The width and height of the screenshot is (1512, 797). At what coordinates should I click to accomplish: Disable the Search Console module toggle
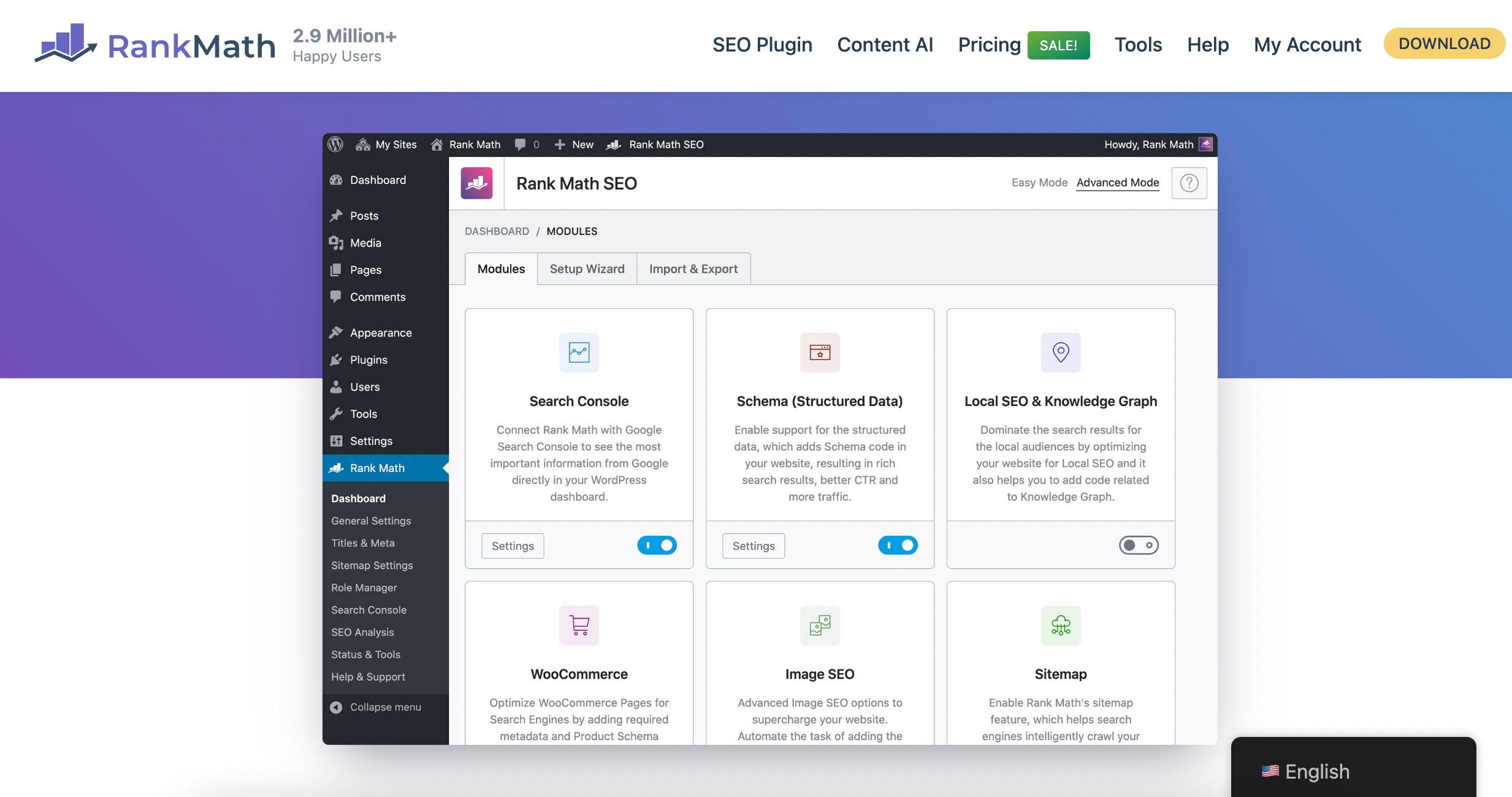tap(657, 545)
